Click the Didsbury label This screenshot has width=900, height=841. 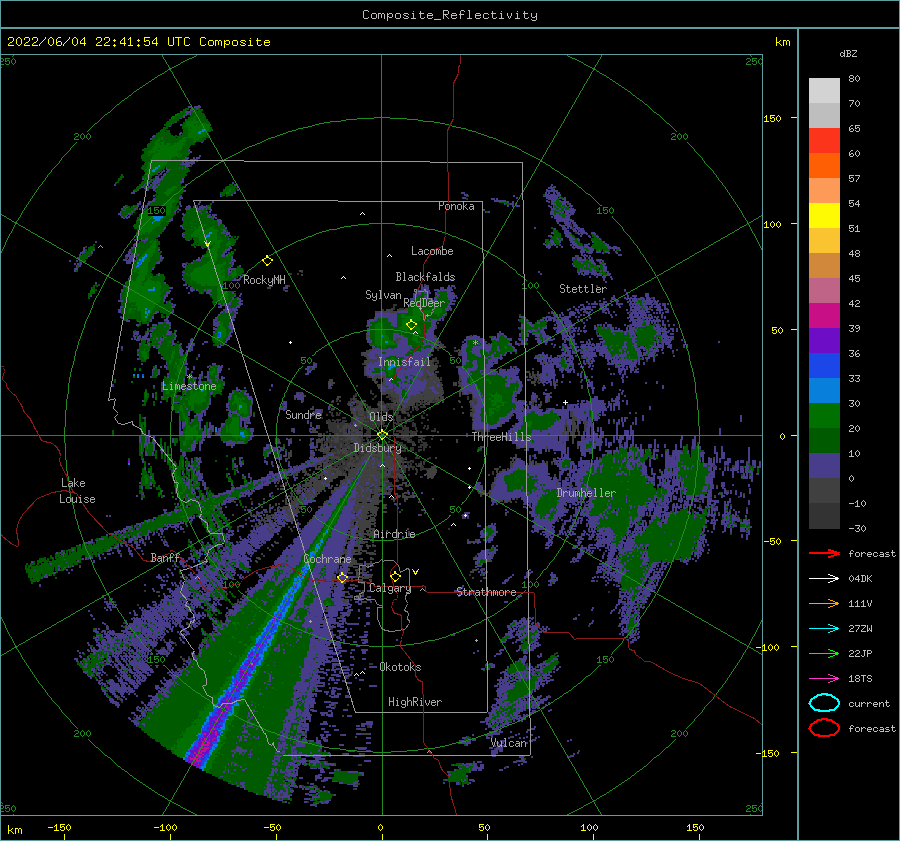(378, 448)
